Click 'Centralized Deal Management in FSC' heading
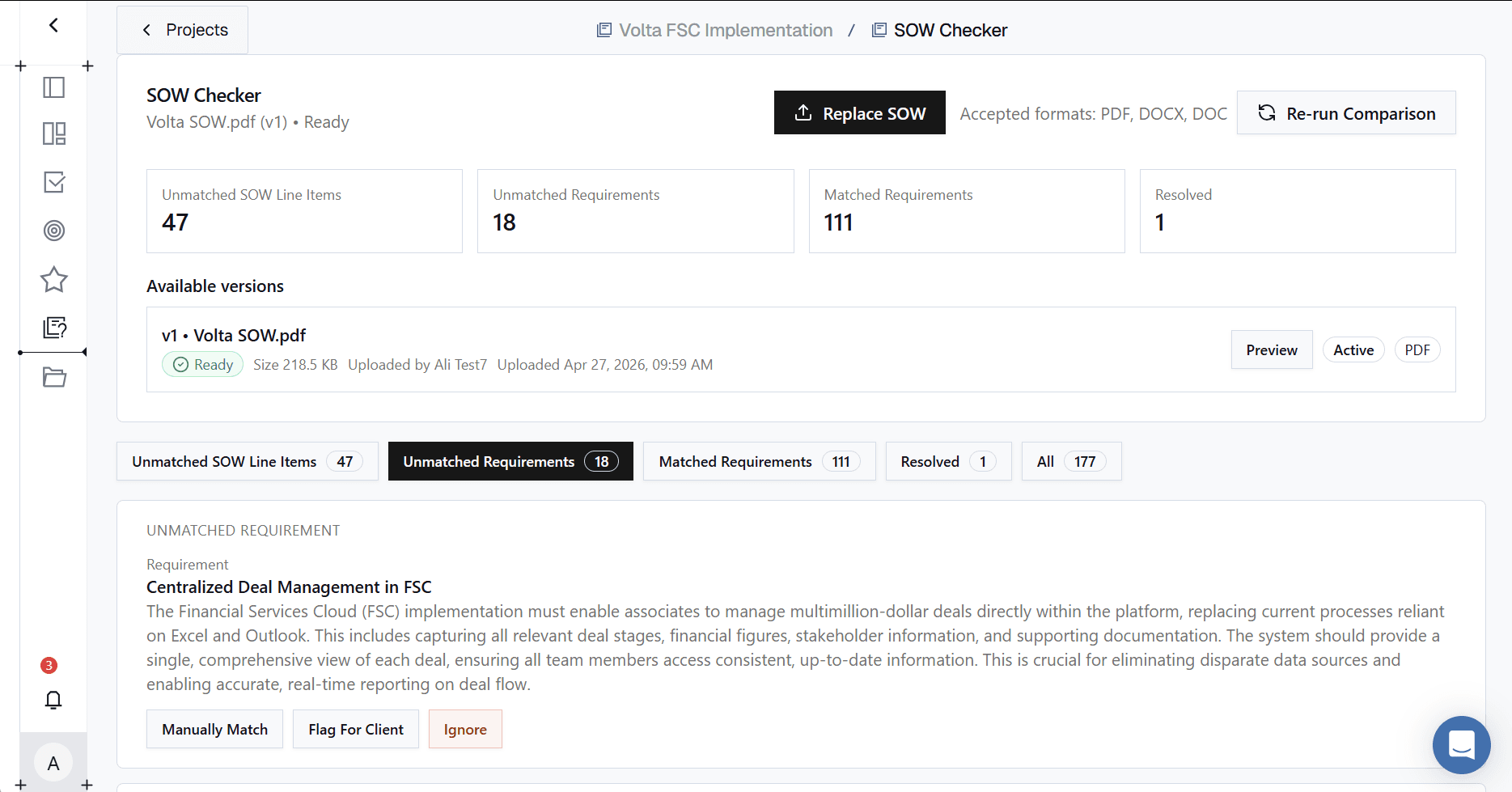 (x=289, y=587)
